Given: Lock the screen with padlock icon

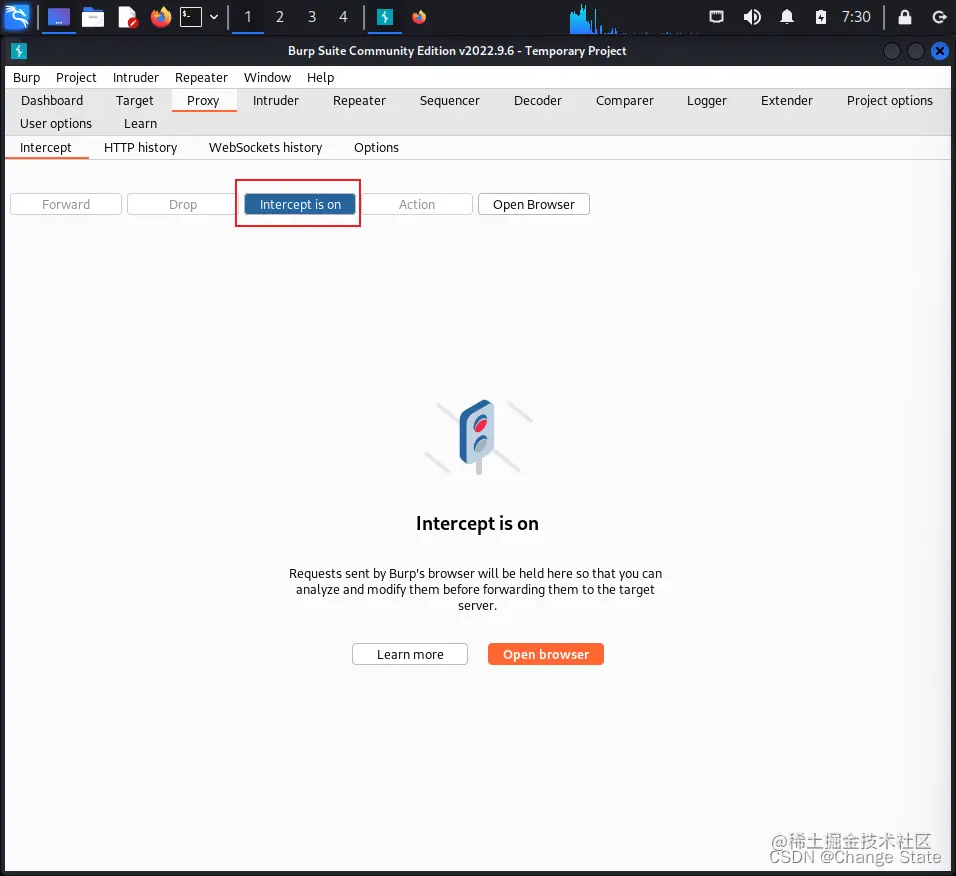Looking at the screenshot, I should coord(905,17).
